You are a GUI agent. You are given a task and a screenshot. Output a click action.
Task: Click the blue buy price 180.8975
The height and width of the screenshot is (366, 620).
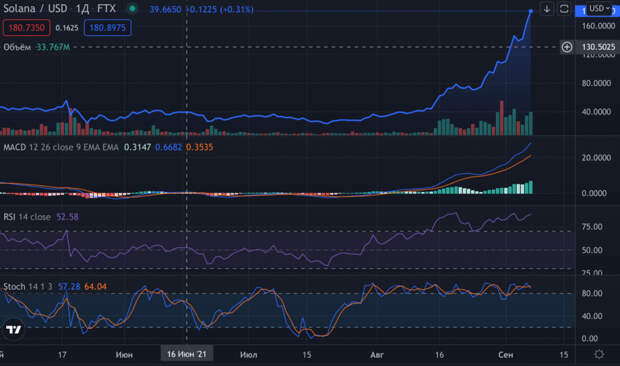pos(108,28)
